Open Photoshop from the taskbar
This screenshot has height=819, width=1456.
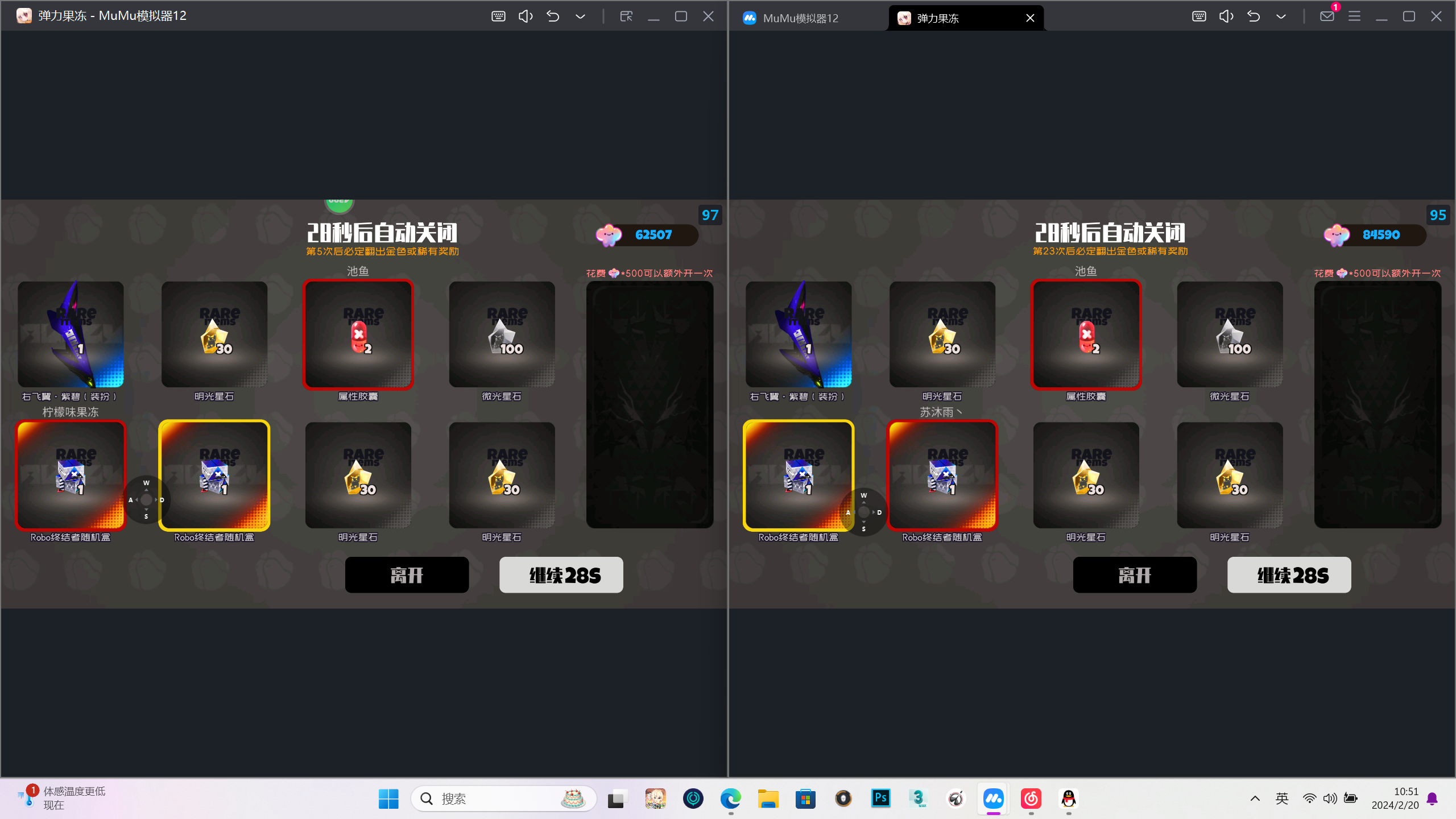(x=880, y=799)
